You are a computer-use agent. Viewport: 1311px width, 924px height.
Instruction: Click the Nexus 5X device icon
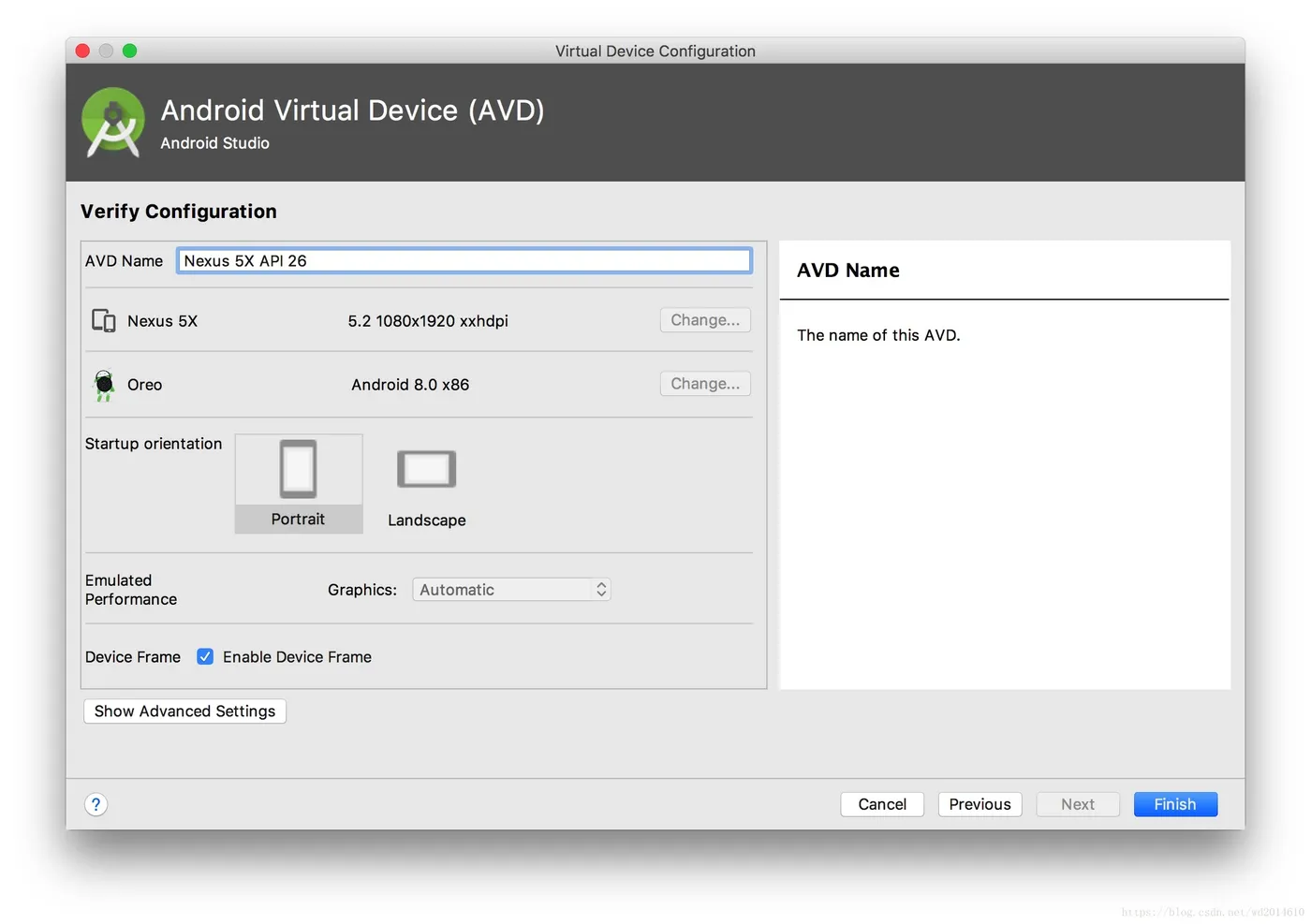pos(103,321)
